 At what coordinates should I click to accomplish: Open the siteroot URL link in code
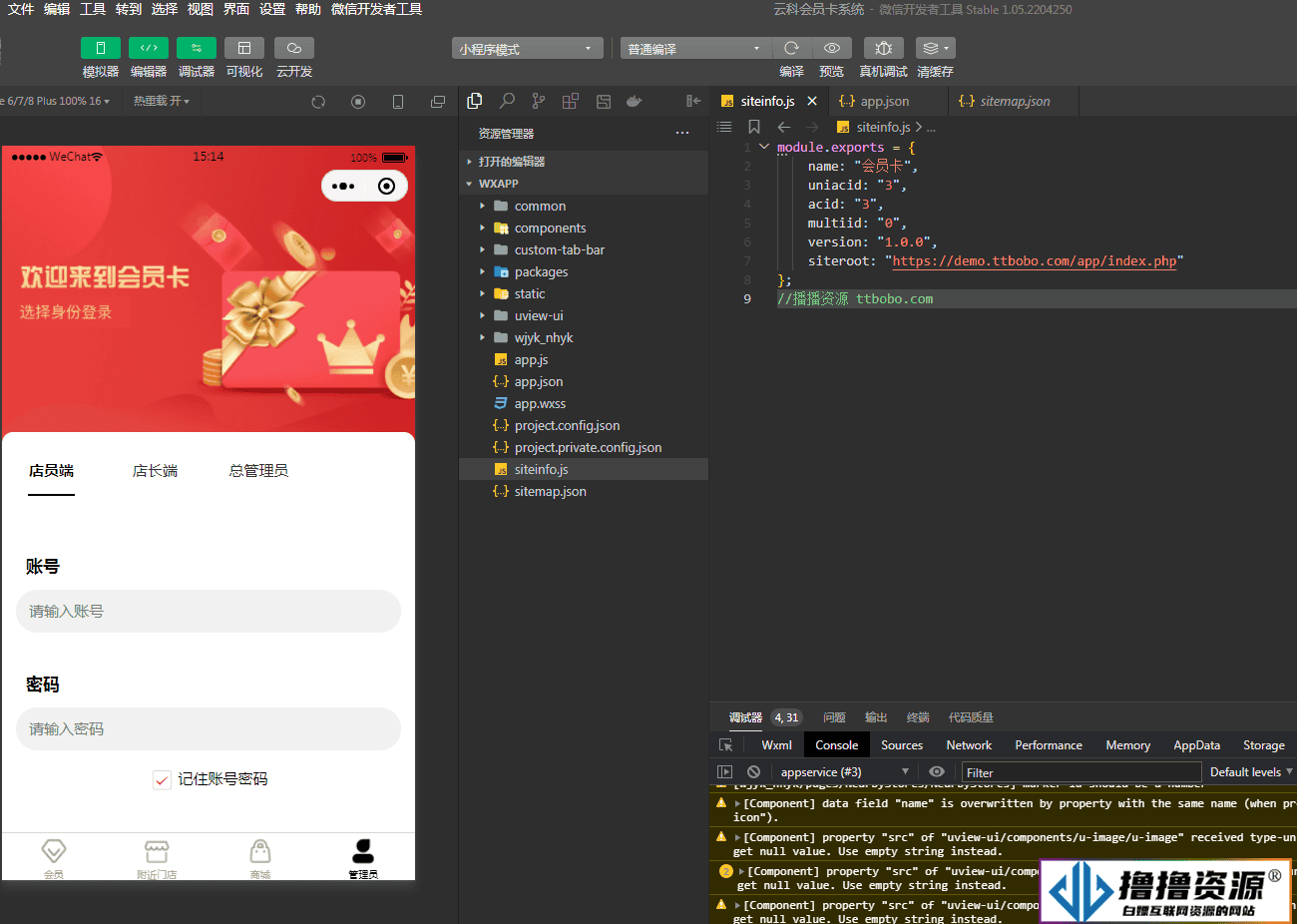(1035, 260)
